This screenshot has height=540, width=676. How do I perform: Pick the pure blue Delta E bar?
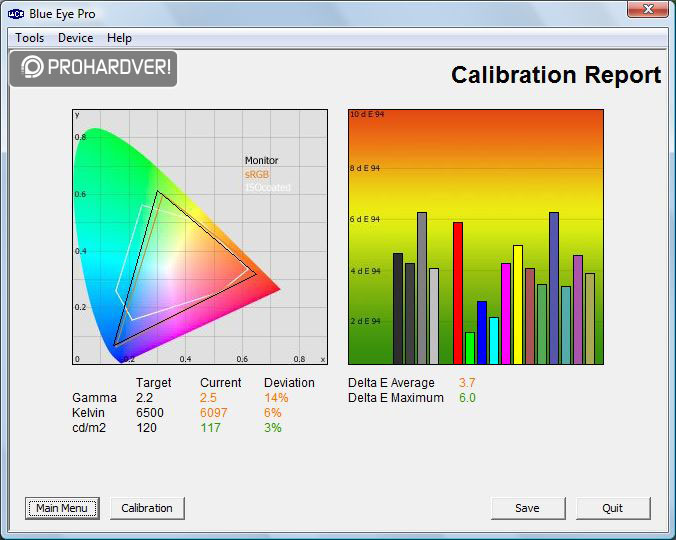click(x=482, y=332)
